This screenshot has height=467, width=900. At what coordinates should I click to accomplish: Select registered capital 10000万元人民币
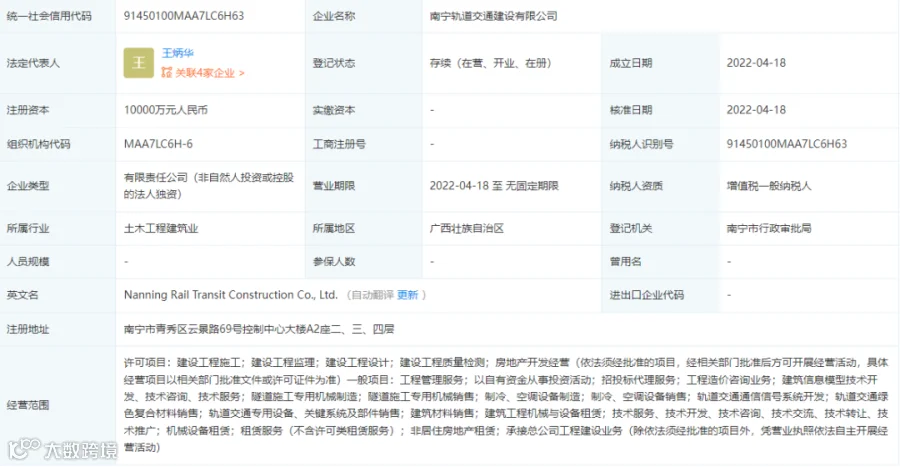coord(165,110)
